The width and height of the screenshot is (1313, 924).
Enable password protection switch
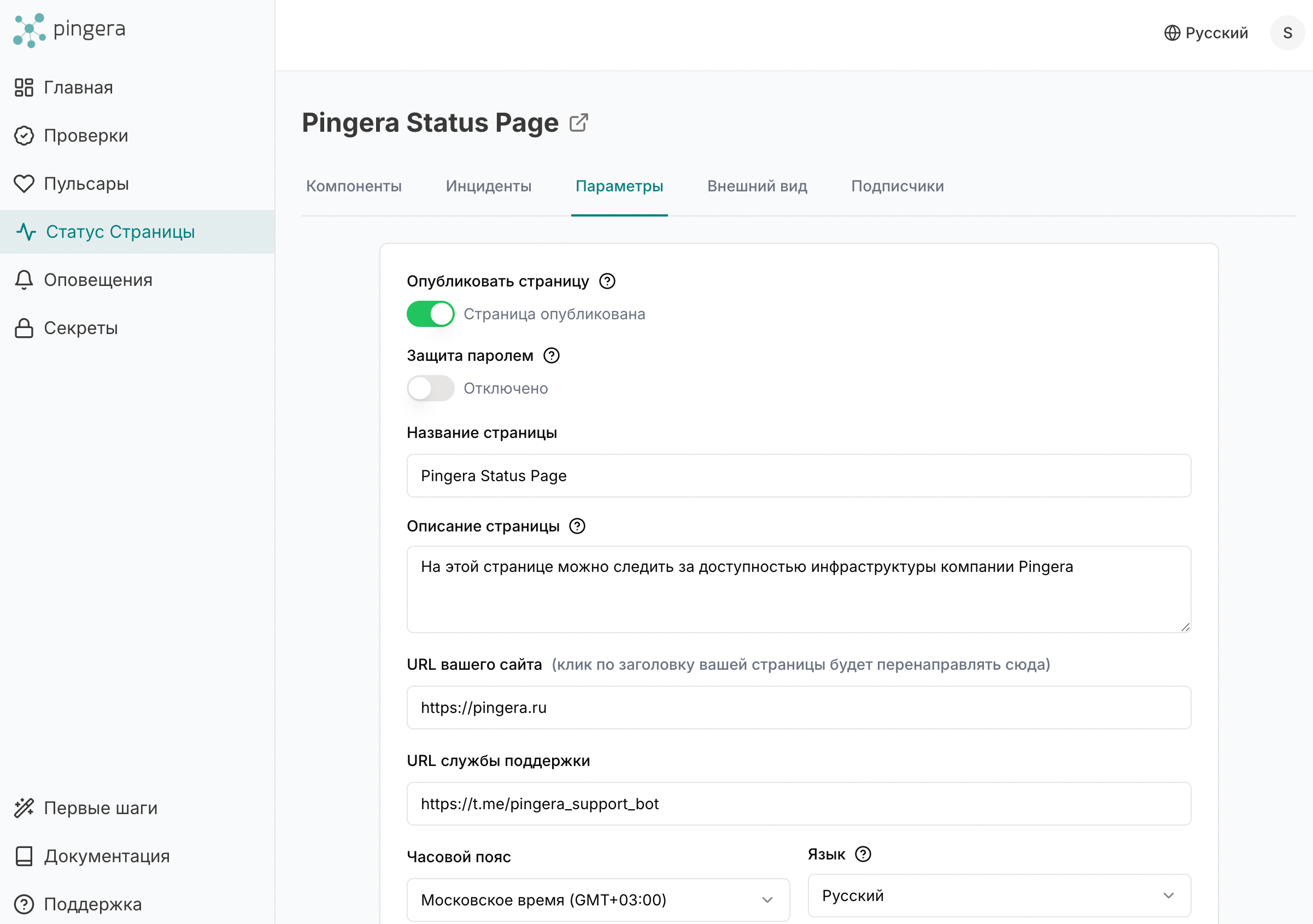point(431,388)
